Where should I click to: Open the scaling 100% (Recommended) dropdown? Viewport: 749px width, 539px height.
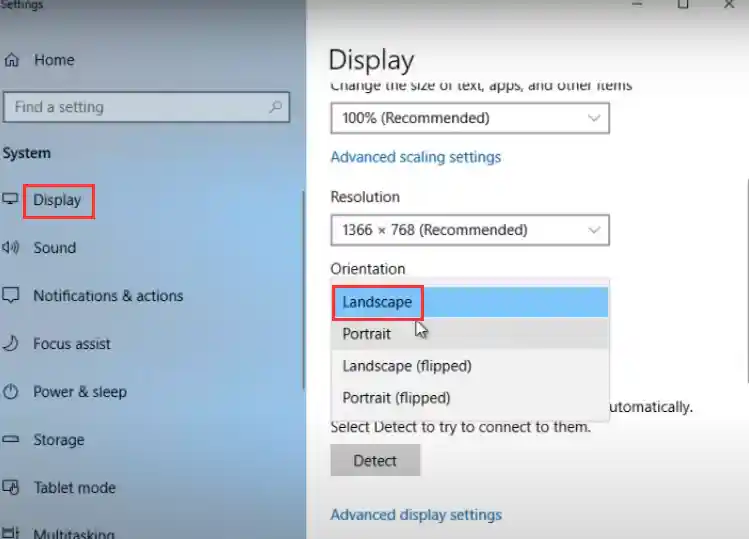click(x=469, y=118)
